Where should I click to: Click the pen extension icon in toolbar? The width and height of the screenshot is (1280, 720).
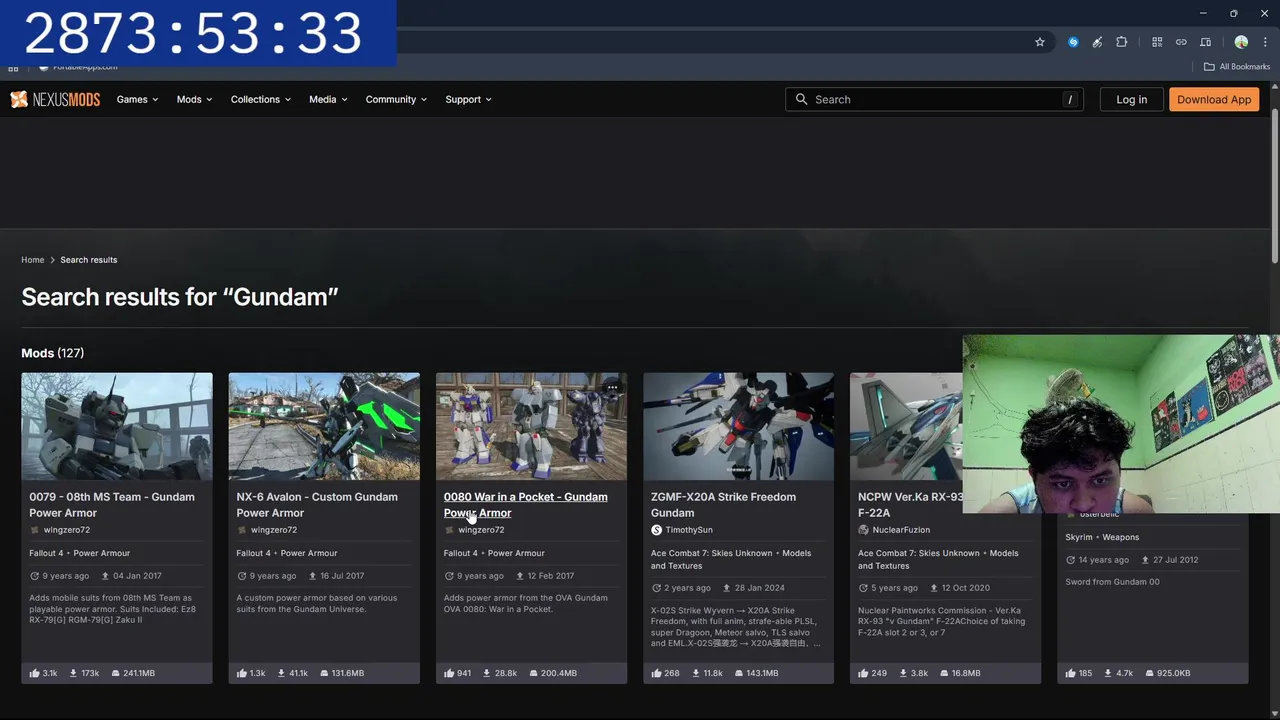1097,42
